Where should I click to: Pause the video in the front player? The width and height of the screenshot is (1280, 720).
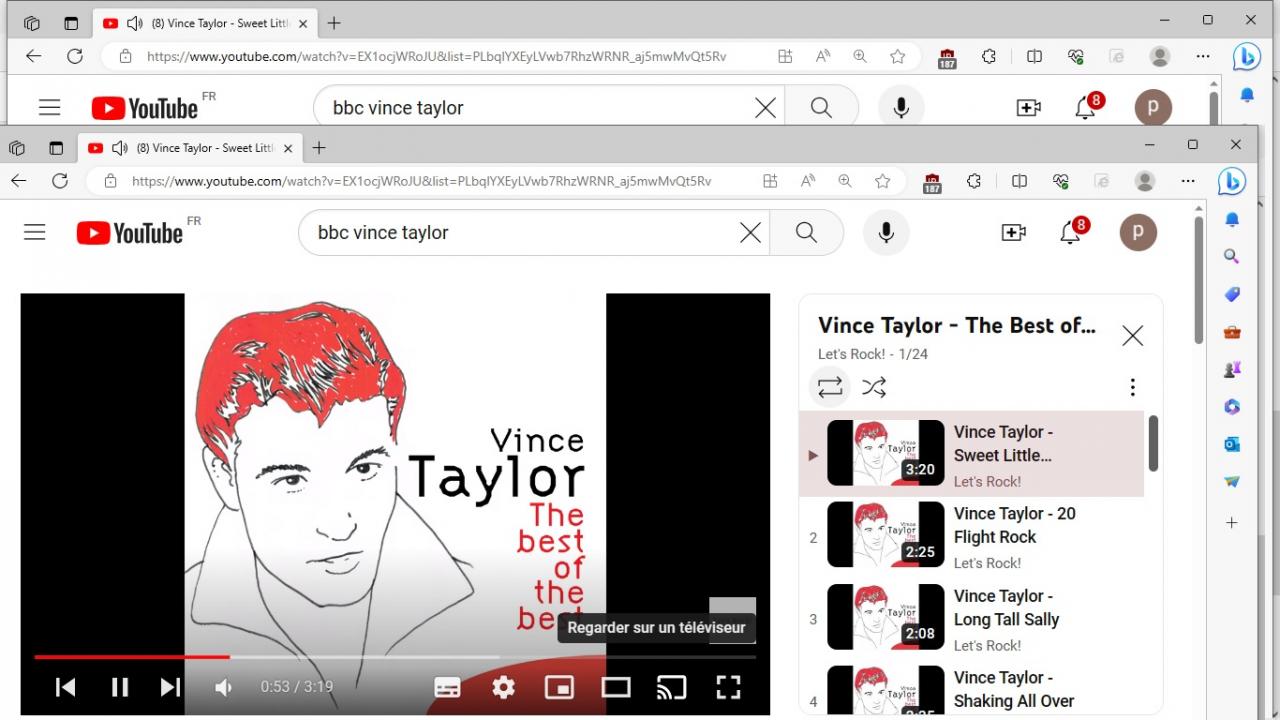point(120,687)
